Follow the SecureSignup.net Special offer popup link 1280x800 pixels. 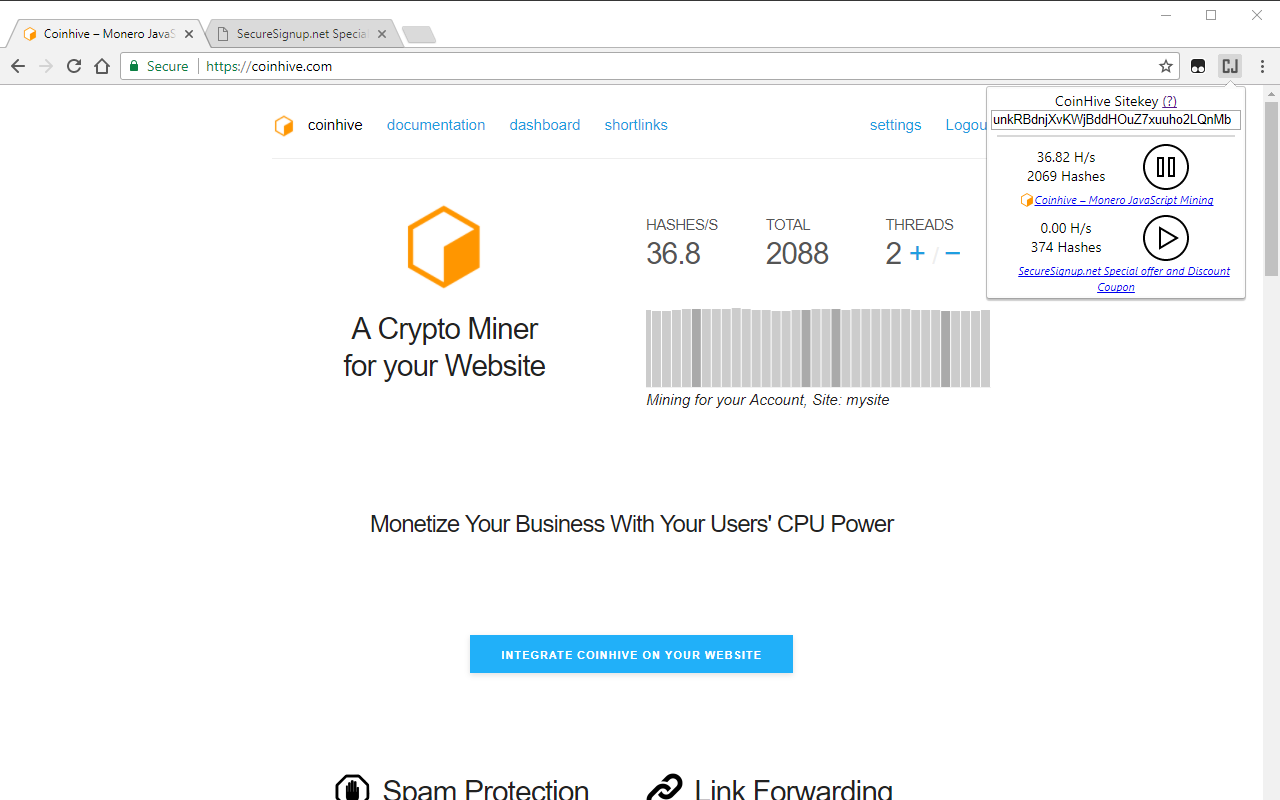pos(1123,279)
